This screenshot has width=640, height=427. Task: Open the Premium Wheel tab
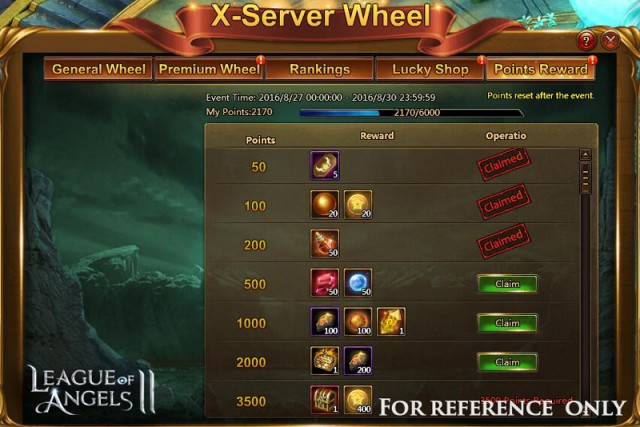point(209,69)
